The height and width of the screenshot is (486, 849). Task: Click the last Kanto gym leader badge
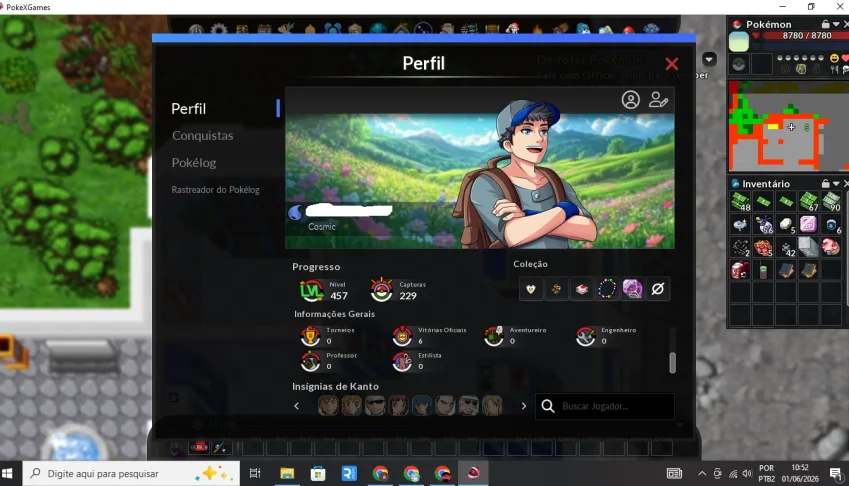coord(492,405)
